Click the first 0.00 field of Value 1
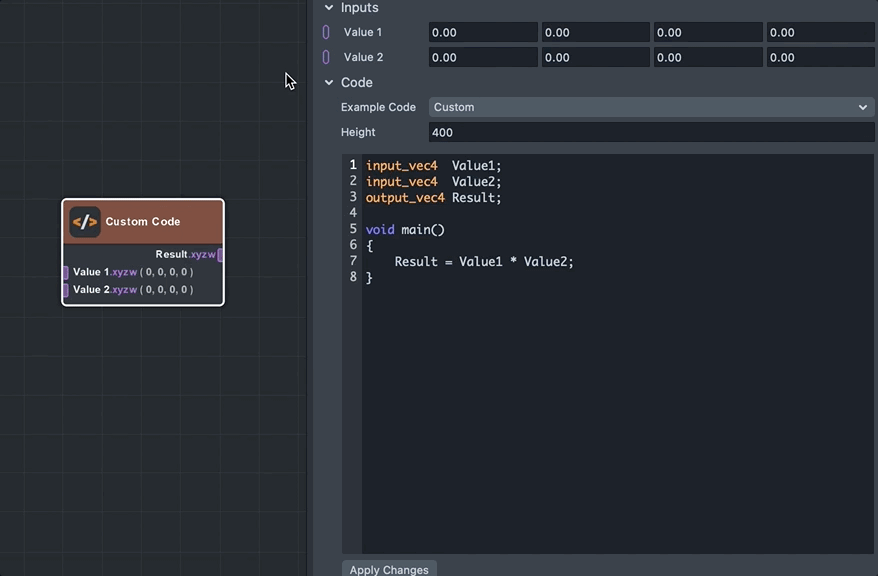The image size is (878, 576). 484,31
